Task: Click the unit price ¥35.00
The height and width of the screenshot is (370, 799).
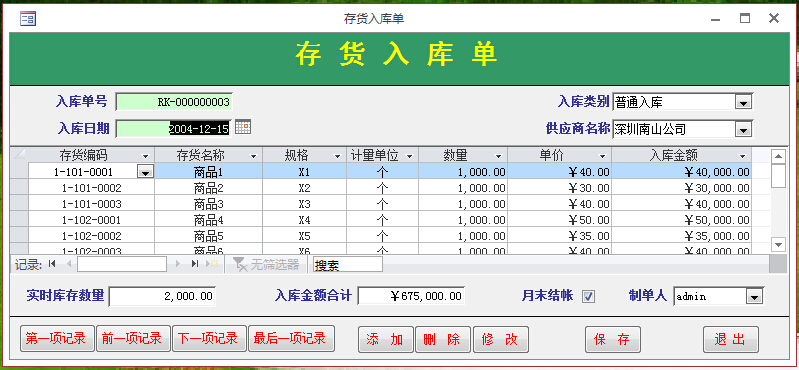Action: pos(560,236)
